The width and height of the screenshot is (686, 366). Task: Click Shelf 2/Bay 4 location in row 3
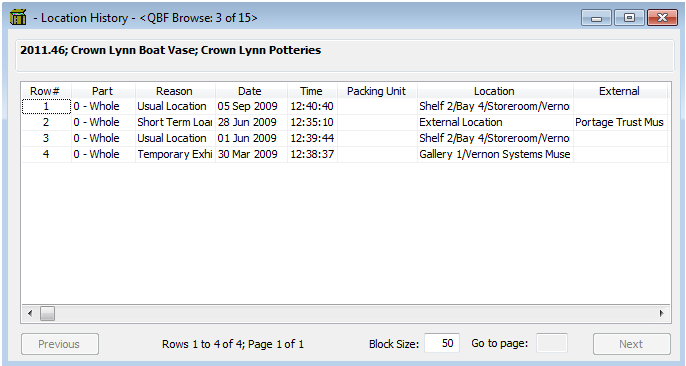pyautogui.click(x=495, y=138)
